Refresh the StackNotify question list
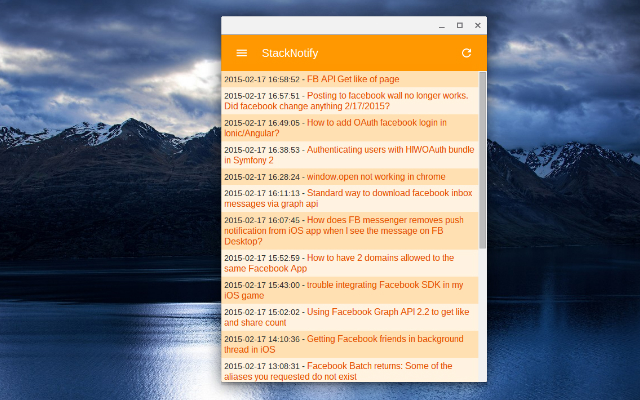 466,53
